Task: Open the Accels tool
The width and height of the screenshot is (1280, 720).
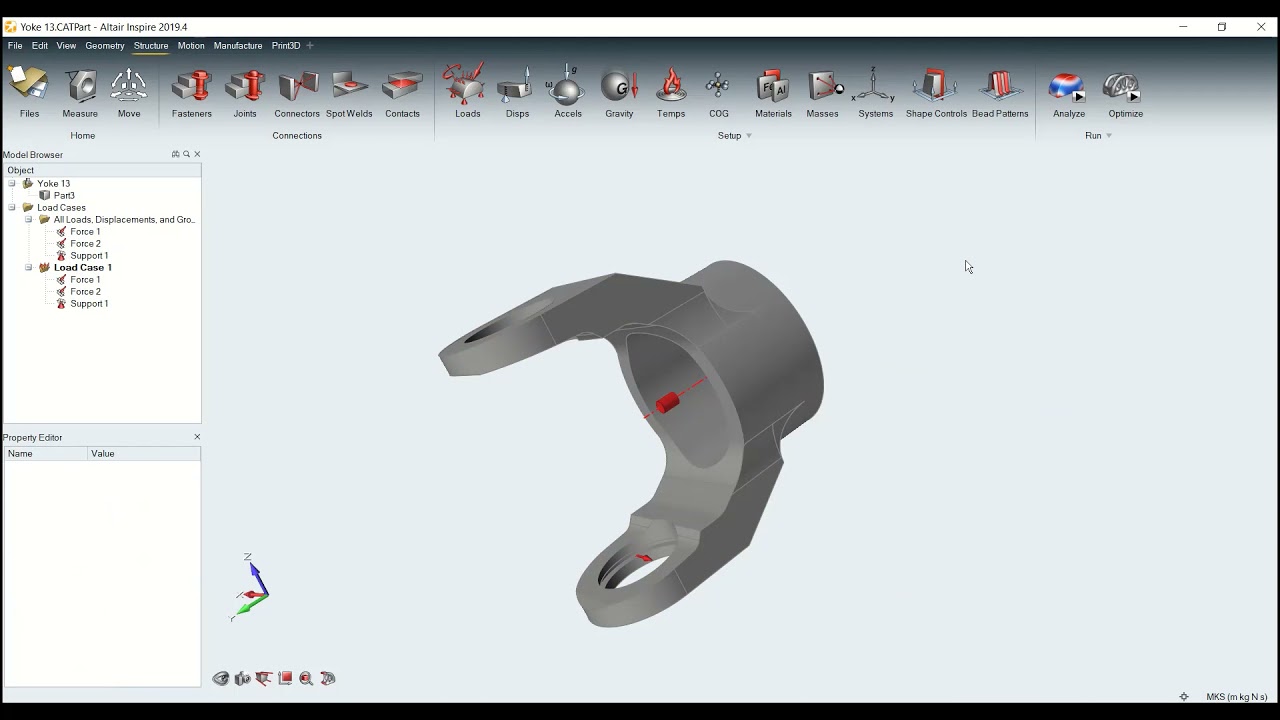Action: [x=568, y=92]
